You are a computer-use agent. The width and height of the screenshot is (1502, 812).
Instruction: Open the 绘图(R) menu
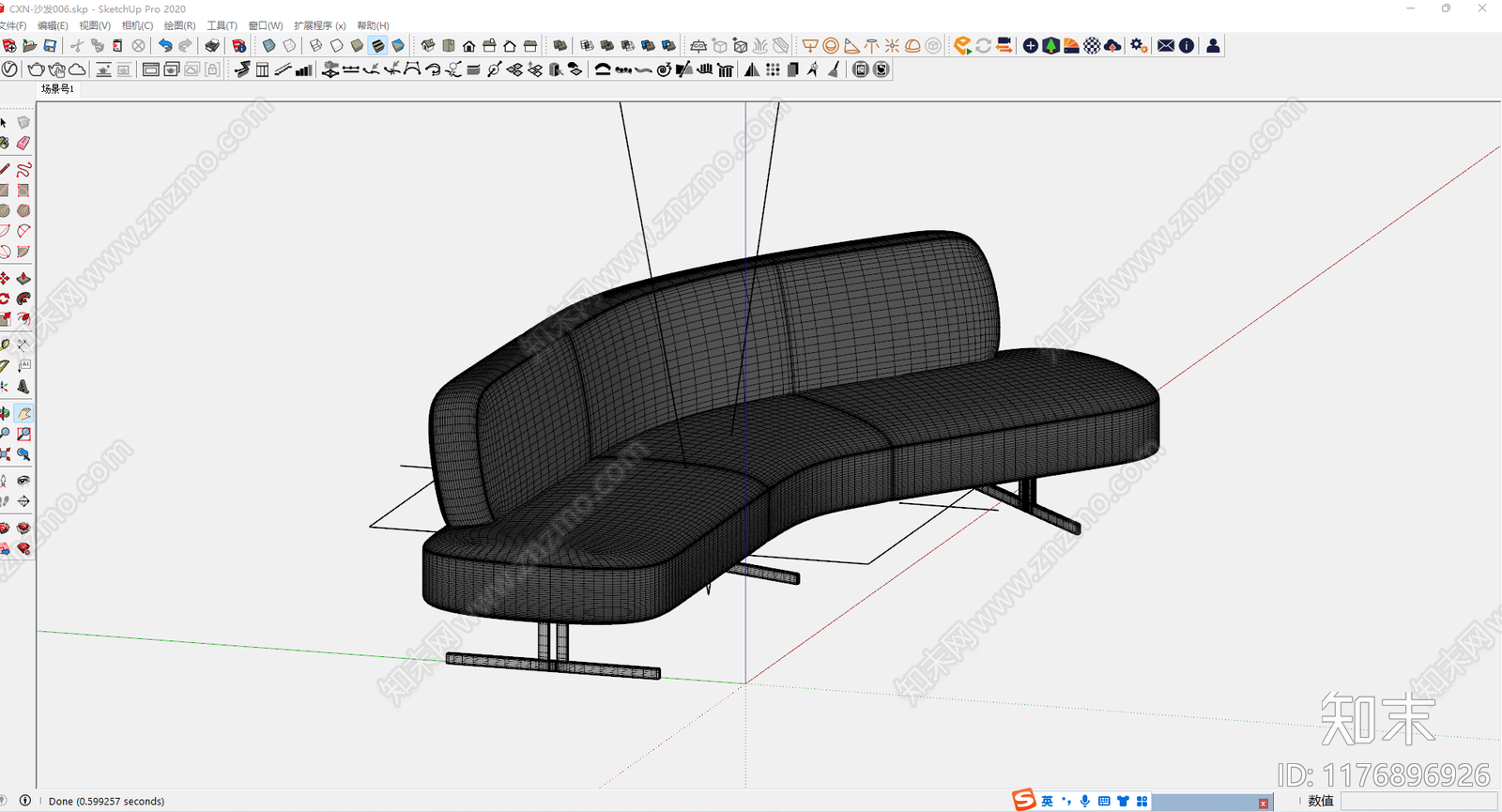tap(179, 25)
